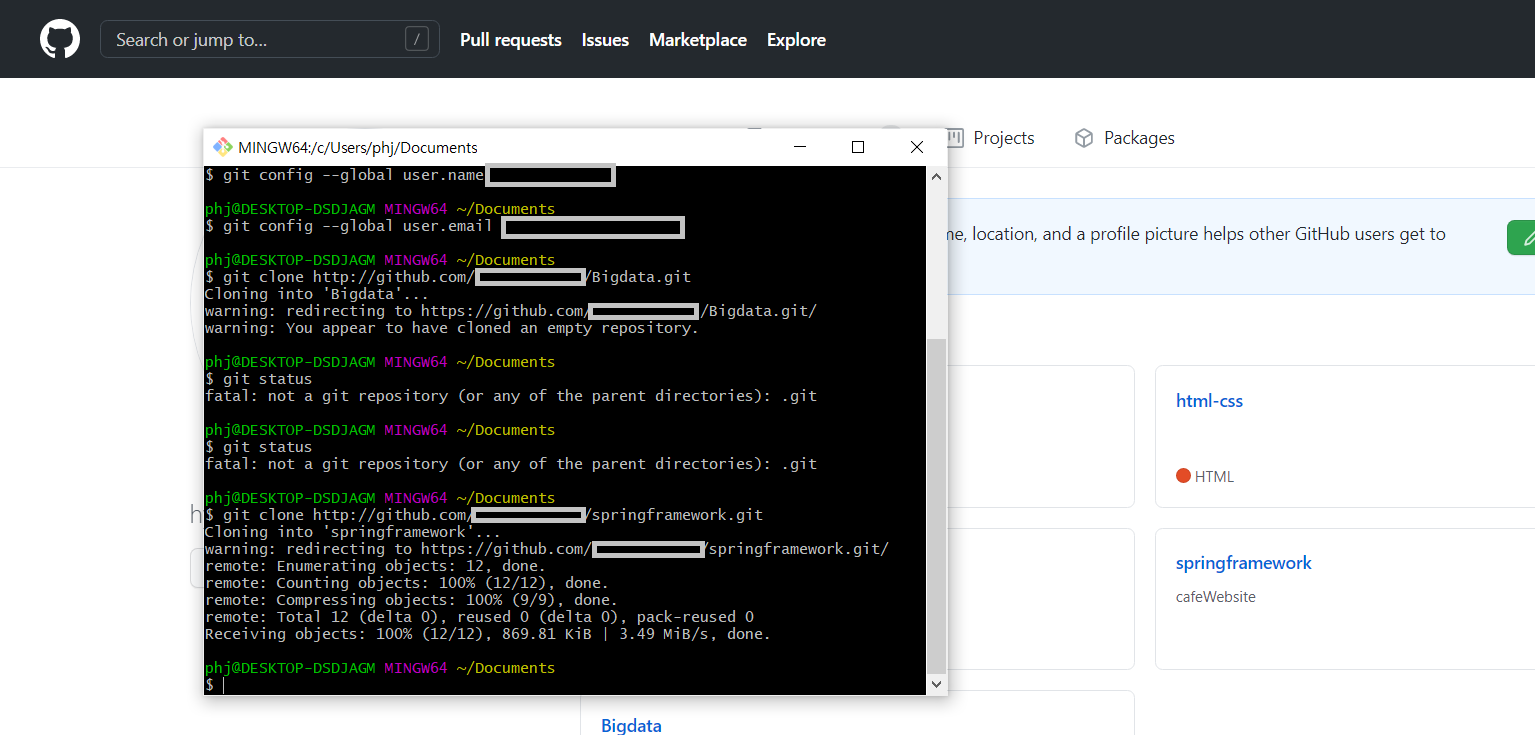1535x735 pixels.
Task: Click the 'Total 12 (delta 0)' line
Action: [479, 617]
